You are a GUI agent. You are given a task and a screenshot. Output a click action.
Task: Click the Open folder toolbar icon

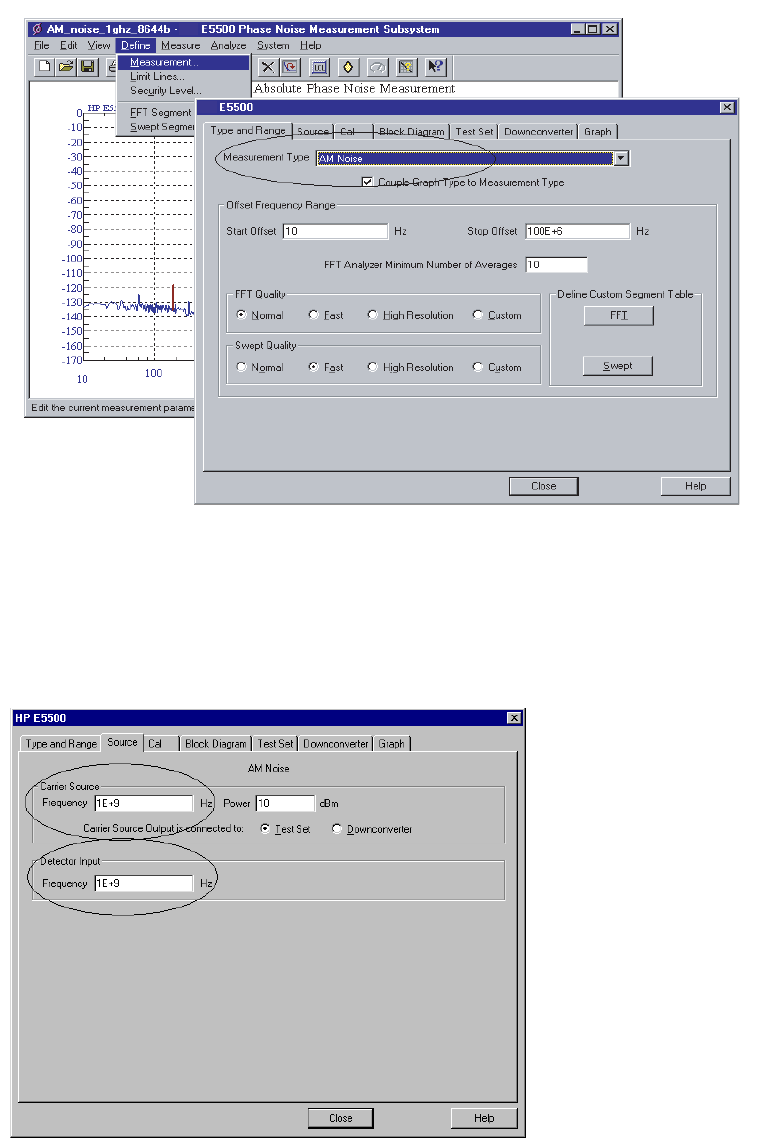[x=66, y=67]
